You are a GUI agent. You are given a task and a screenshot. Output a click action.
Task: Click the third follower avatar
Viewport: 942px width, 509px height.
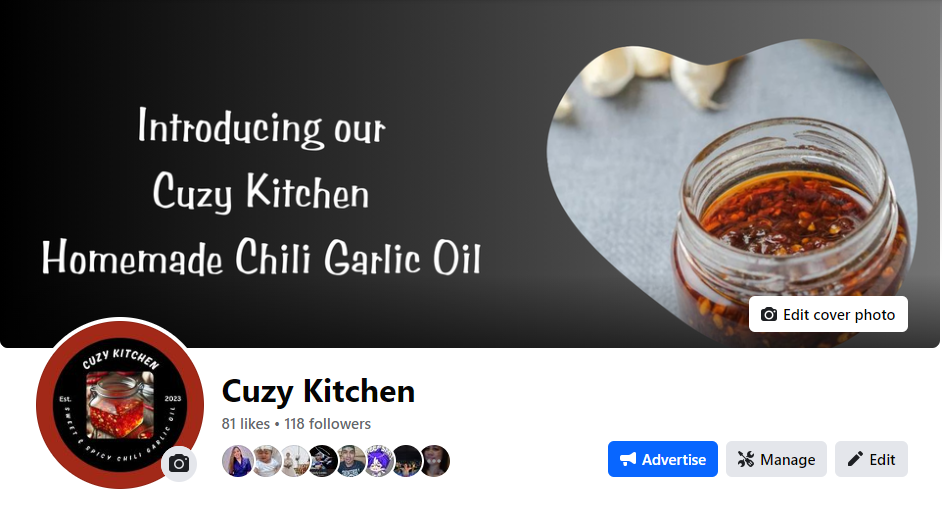(294, 461)
